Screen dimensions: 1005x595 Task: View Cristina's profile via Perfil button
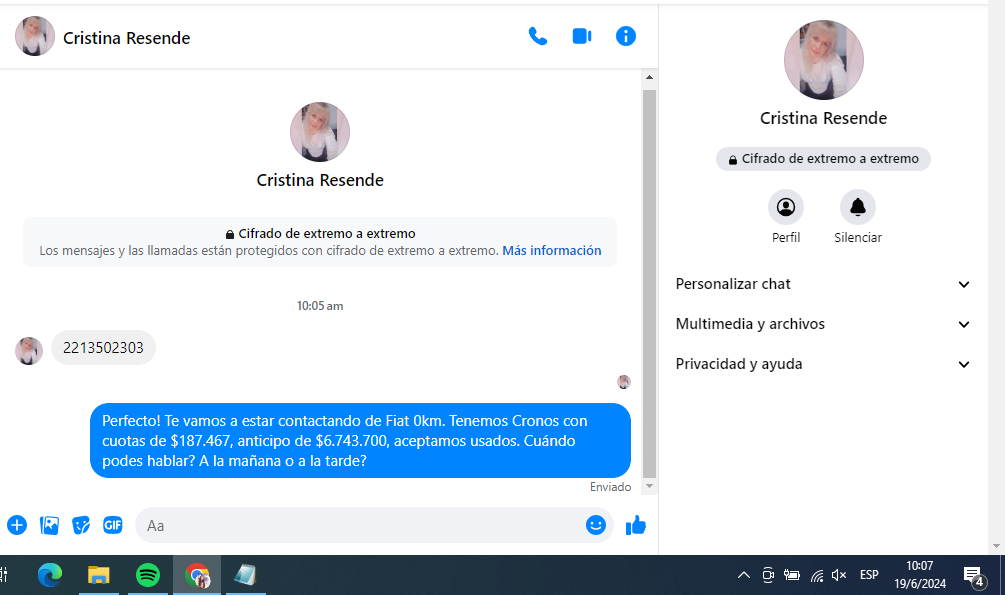coord(786,207)
